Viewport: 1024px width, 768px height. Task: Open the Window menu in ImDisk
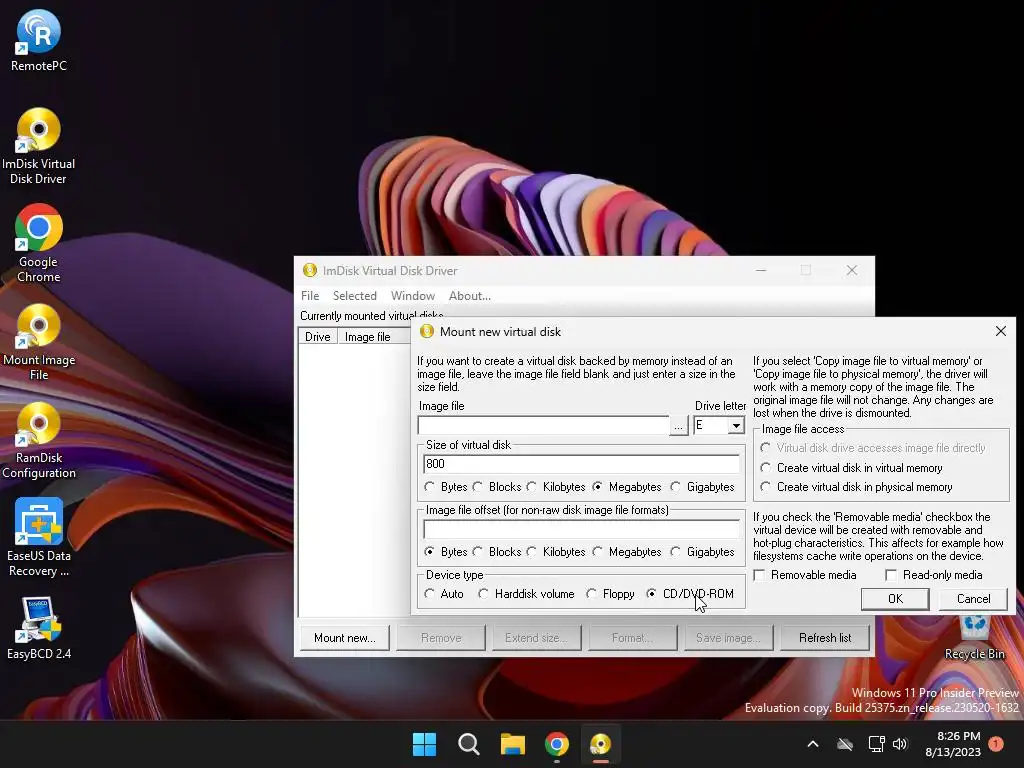tap(413, 296)
